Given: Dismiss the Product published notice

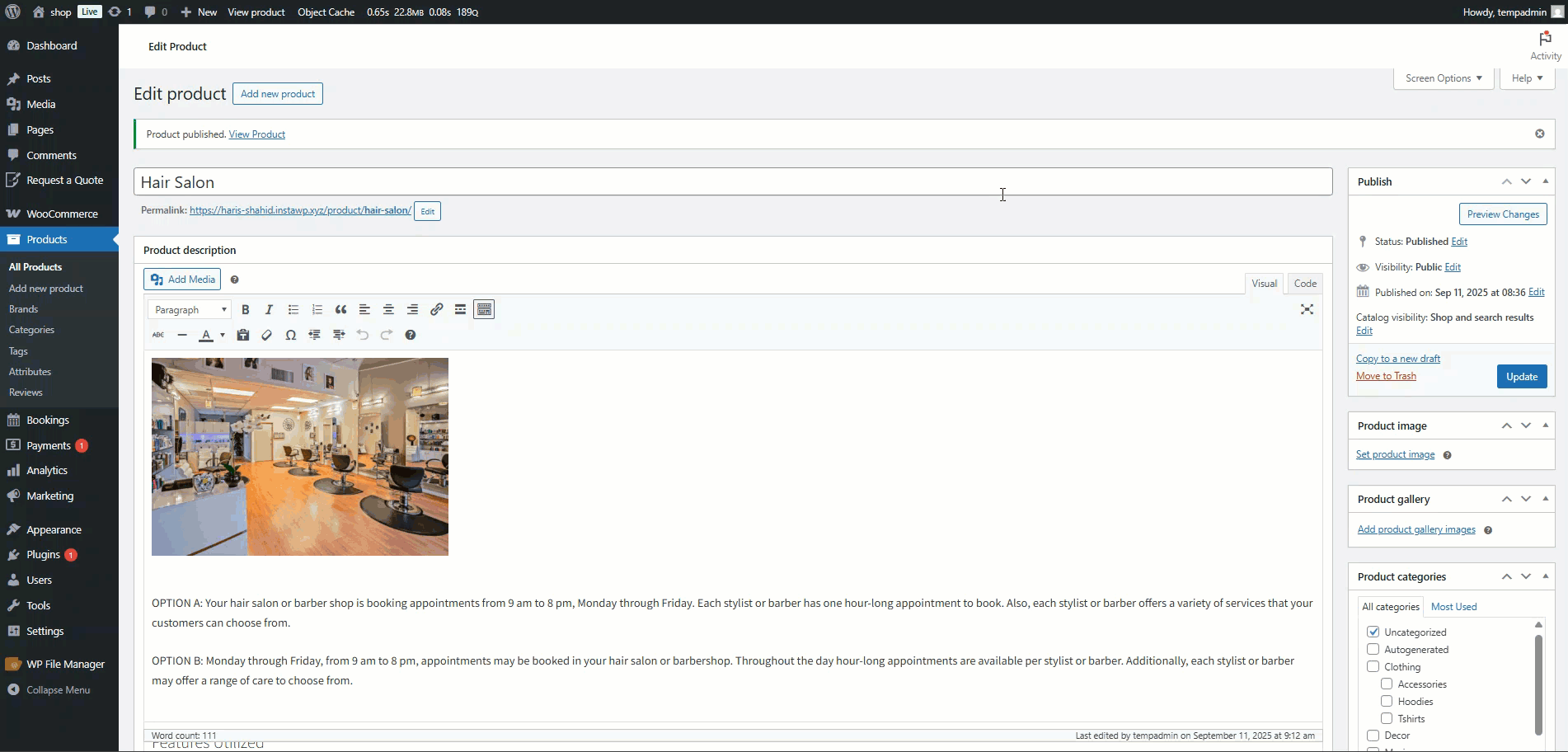Looking at the screenshot, I should click(x=1539, y=134).
